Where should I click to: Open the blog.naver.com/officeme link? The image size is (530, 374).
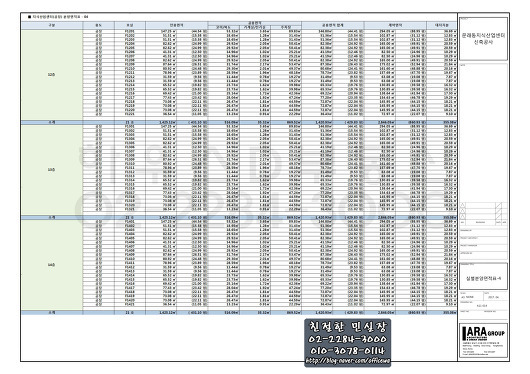tap(348, 361)
